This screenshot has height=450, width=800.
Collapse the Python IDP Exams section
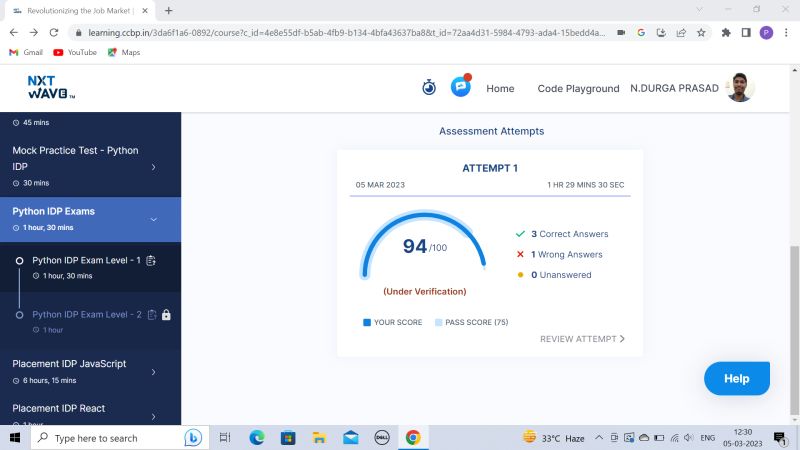pyautogui.click(x=153, y=219)
